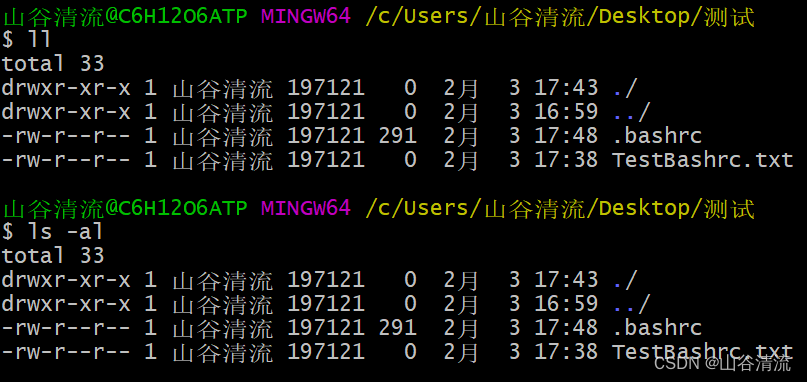Click ".bashrc" filename in the ll output

[657, 136]
